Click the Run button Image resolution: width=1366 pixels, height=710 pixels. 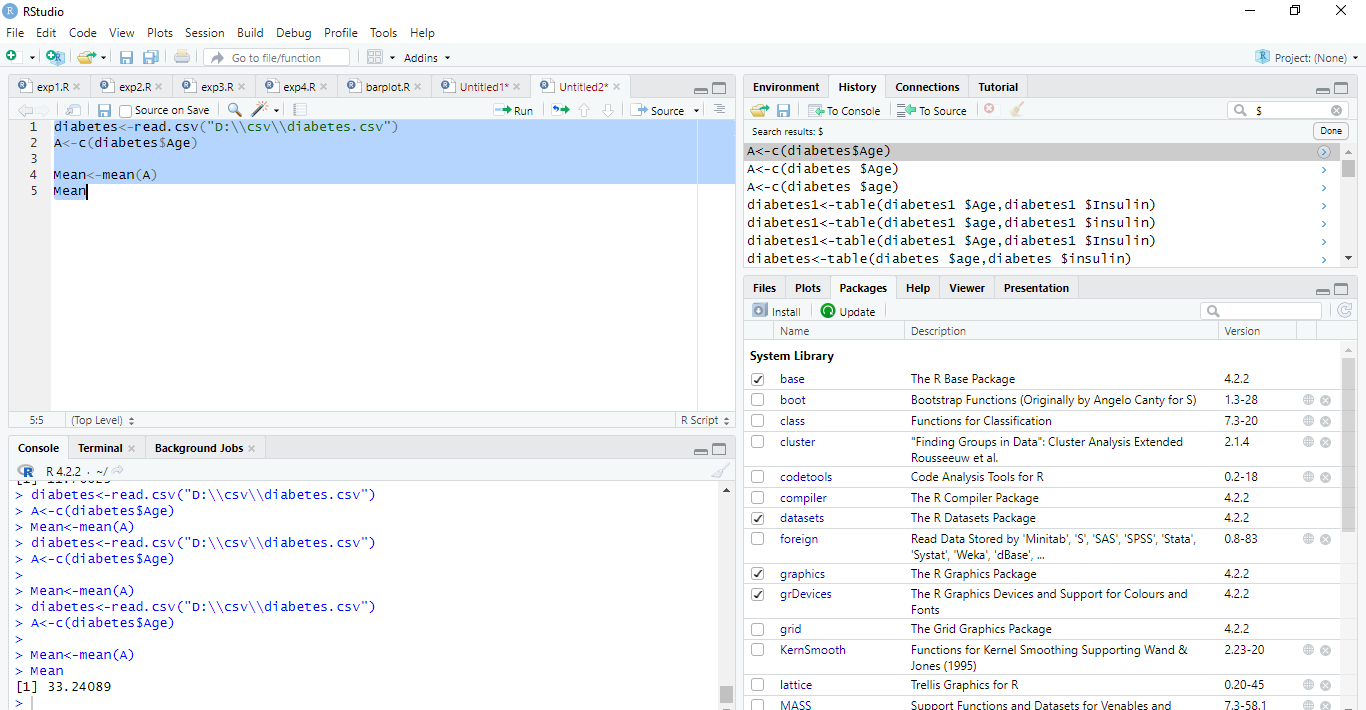(x=514, y=110)
